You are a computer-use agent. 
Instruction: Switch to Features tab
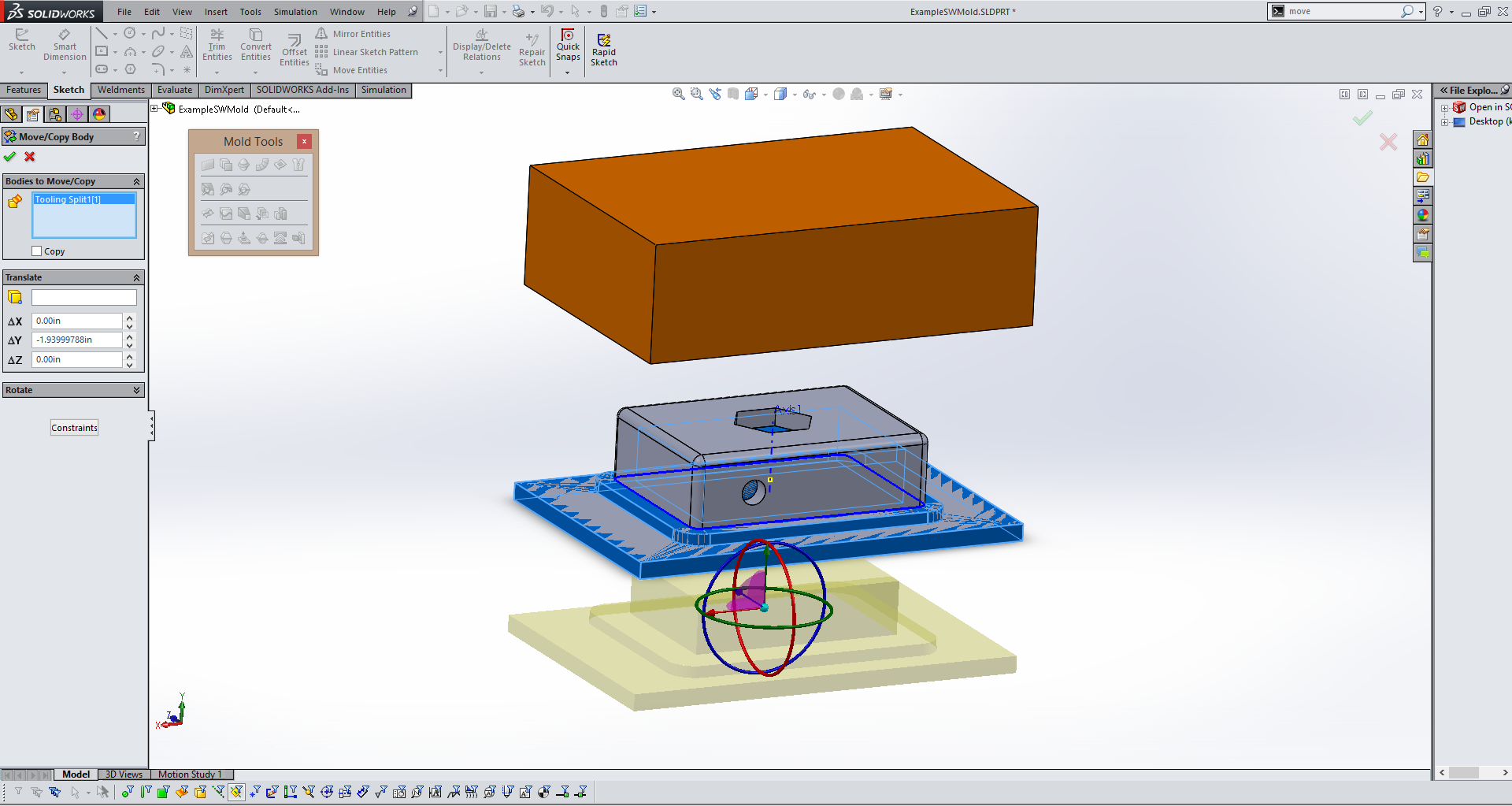tap(24, 91)
